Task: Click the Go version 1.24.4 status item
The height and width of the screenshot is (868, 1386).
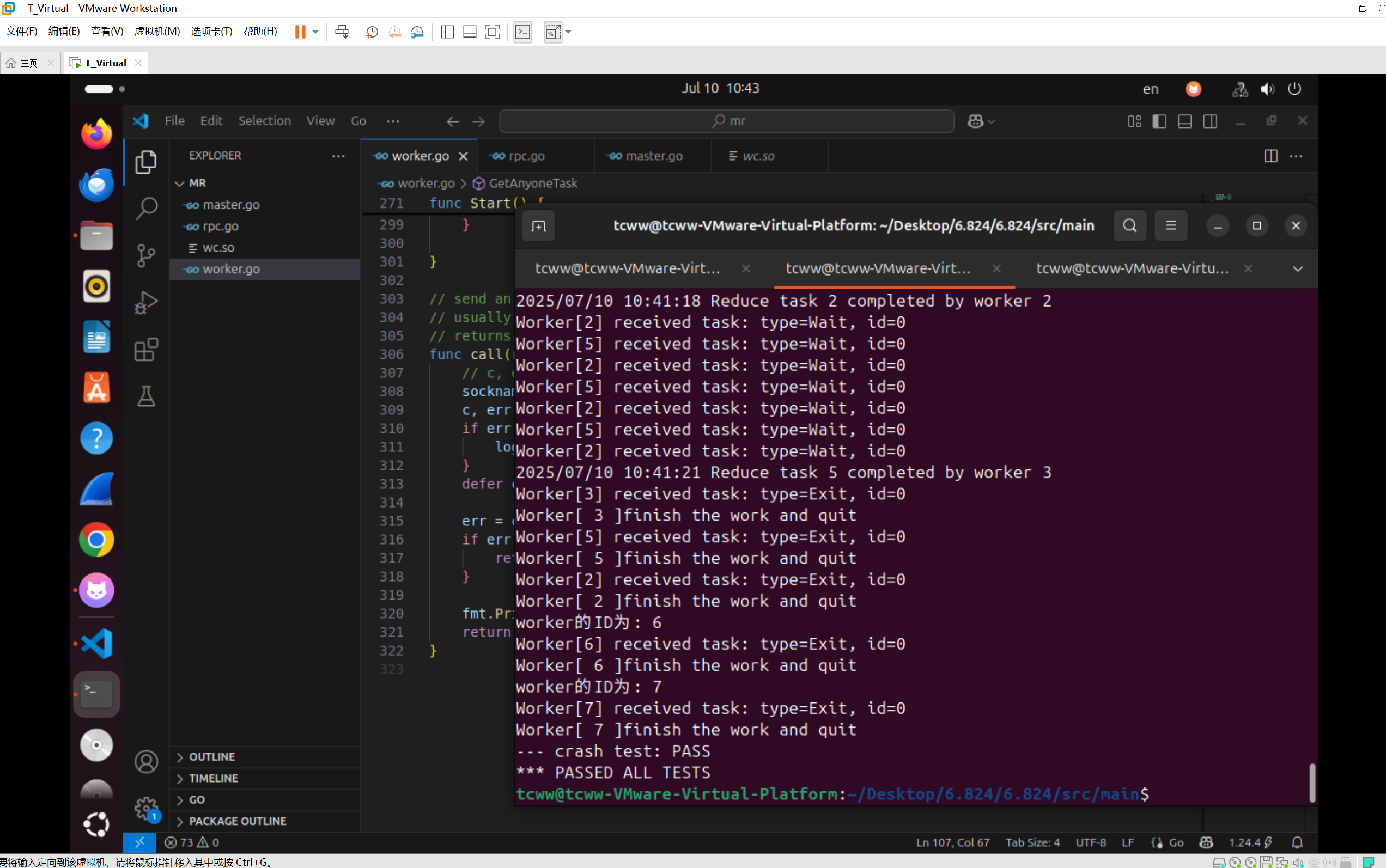Action: [1250, 842]
